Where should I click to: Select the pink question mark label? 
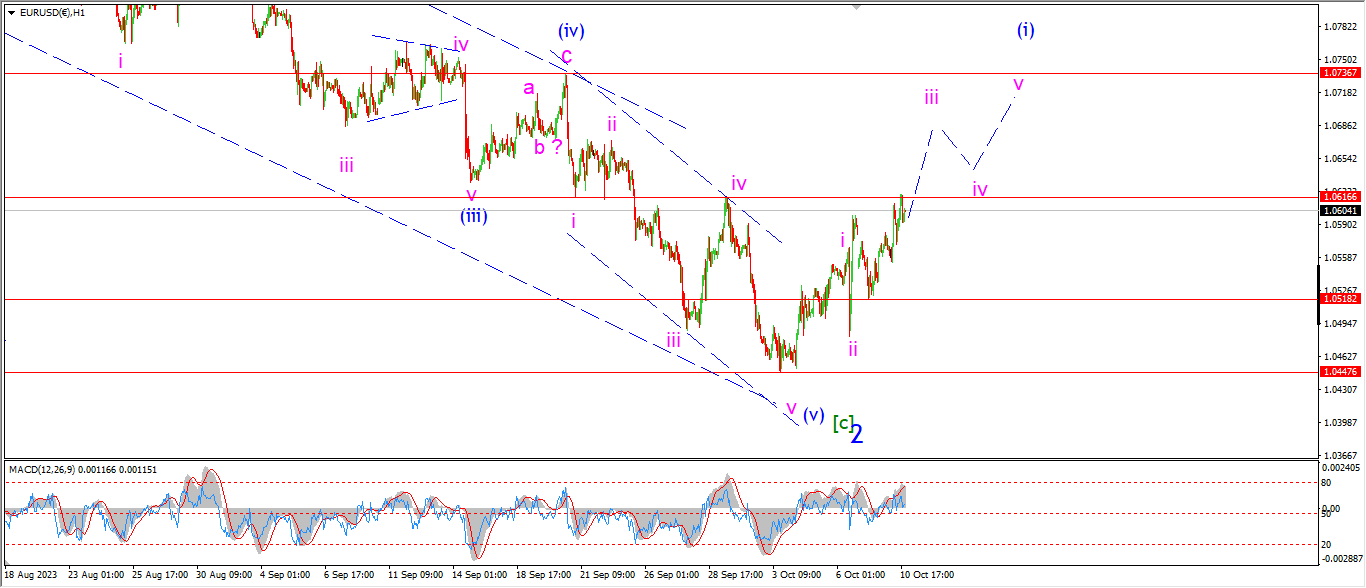[x=557, y=145]
